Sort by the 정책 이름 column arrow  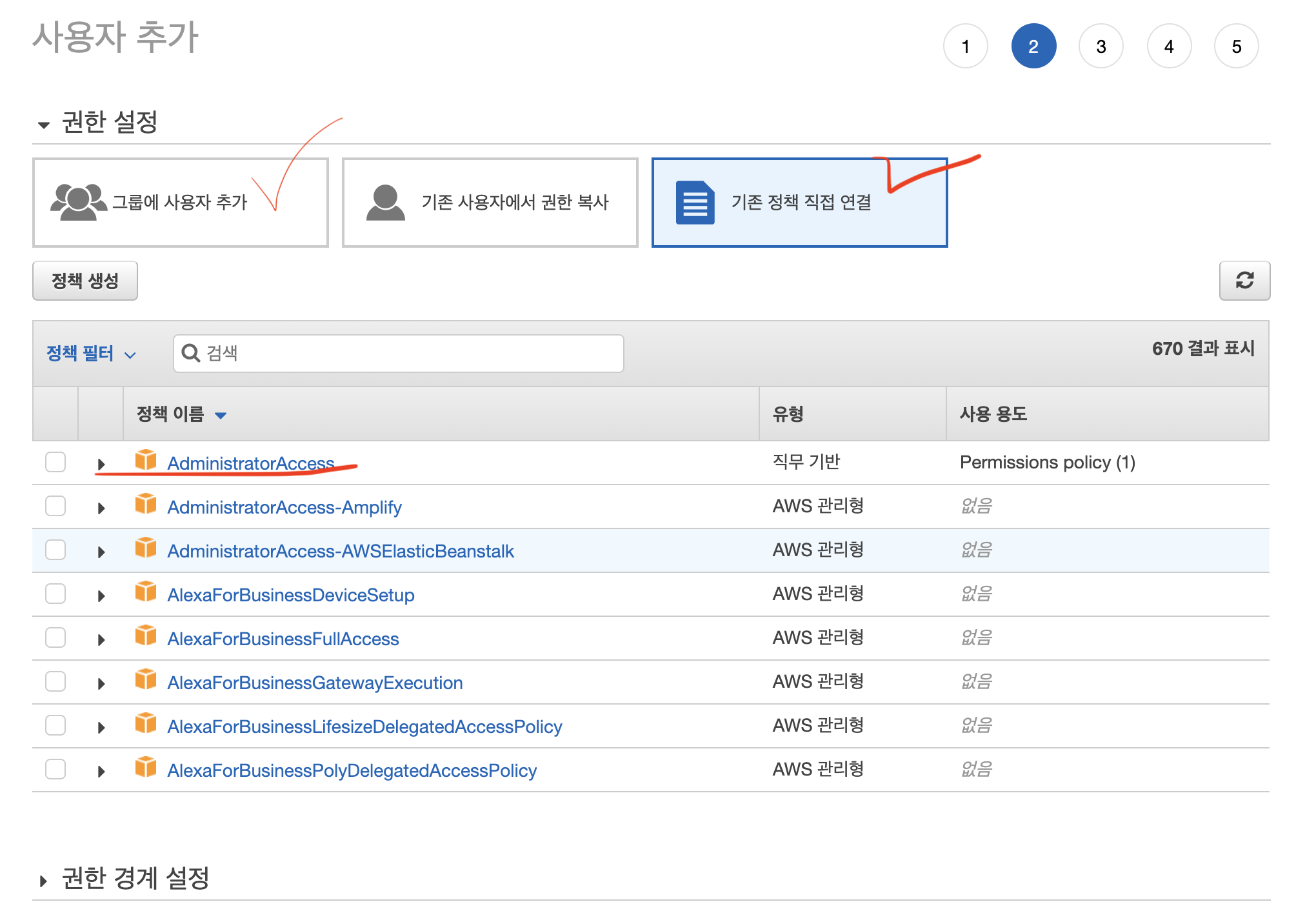click(221, 415)
